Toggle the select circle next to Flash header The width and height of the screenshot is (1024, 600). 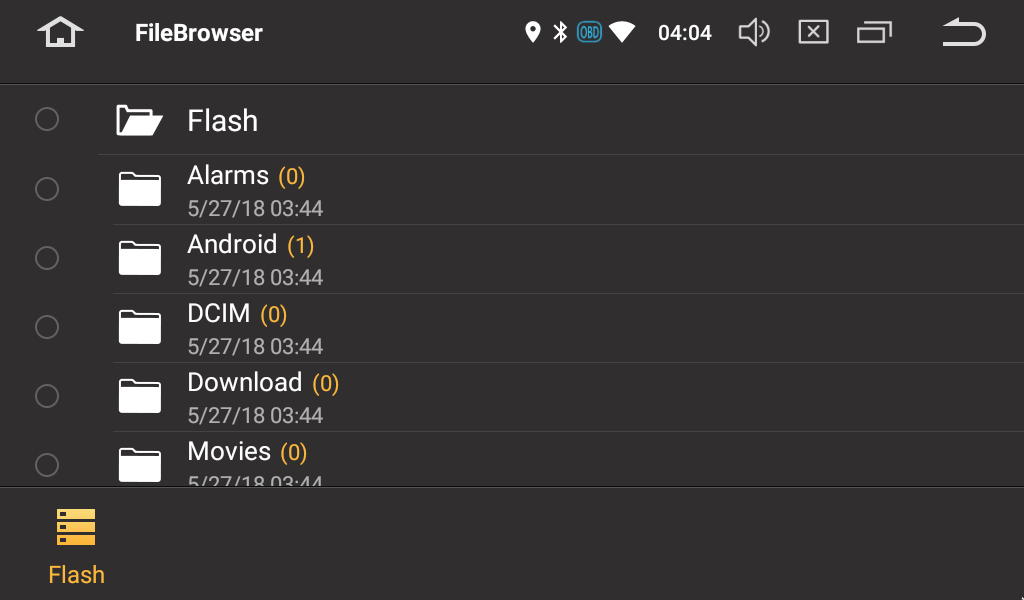tap(47, 120)
